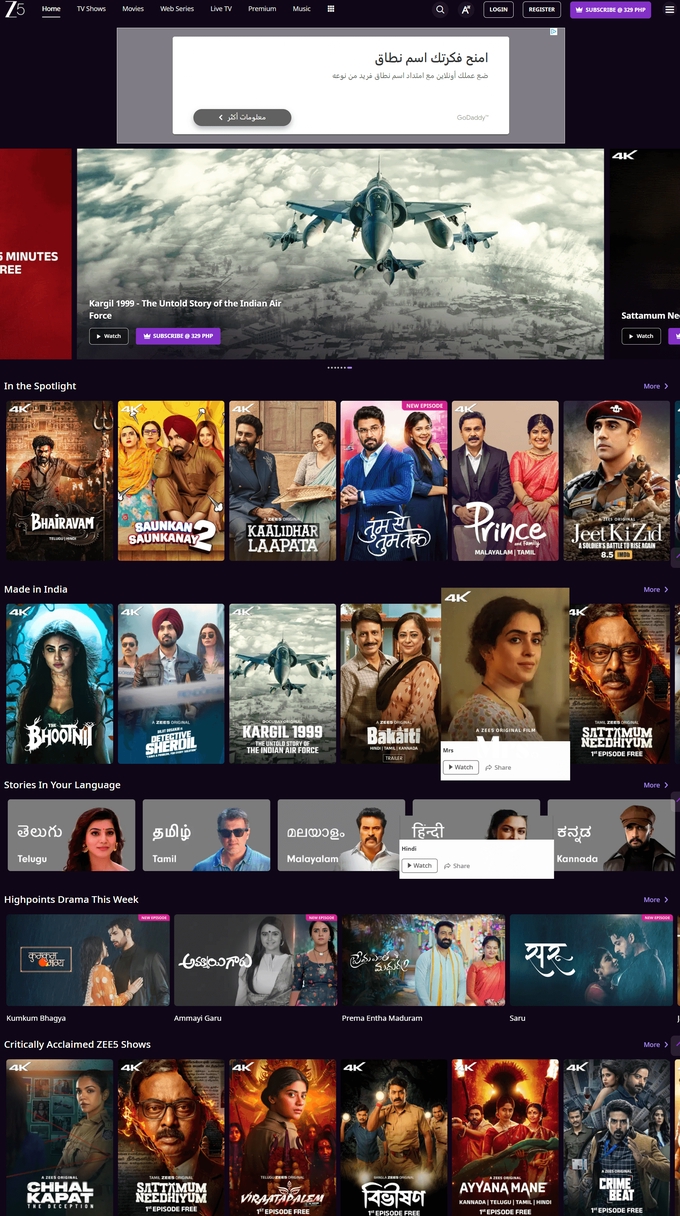
Task: Open the Sattamum Needhiyum poster in Made in India
Action: pyautogui.click(x=620, y=684)
